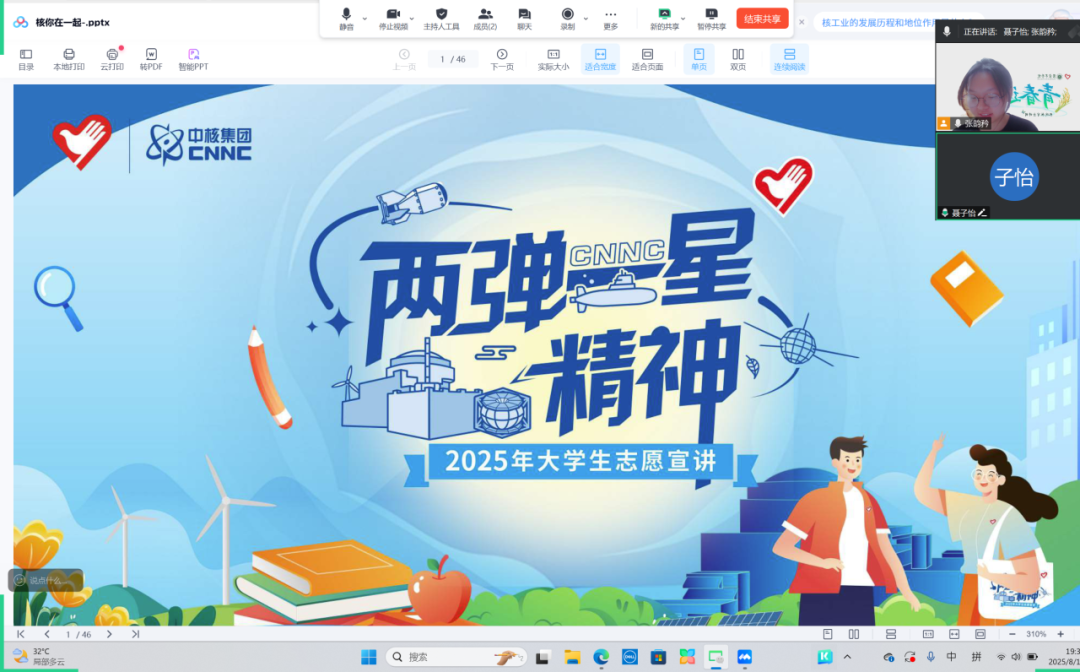The height and width of the screenshot is (672, 1080).
Task: Click the 结束共享 end sharing button
Action: tap(763, 18)
